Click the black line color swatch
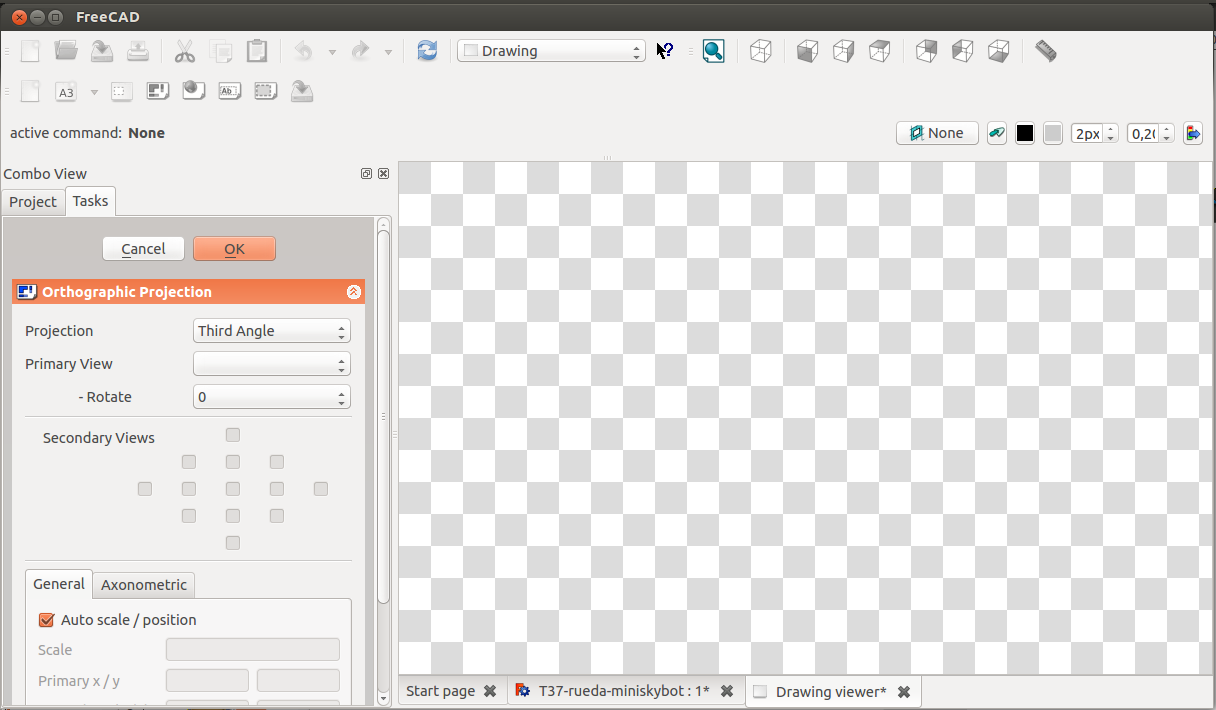 1025,134
